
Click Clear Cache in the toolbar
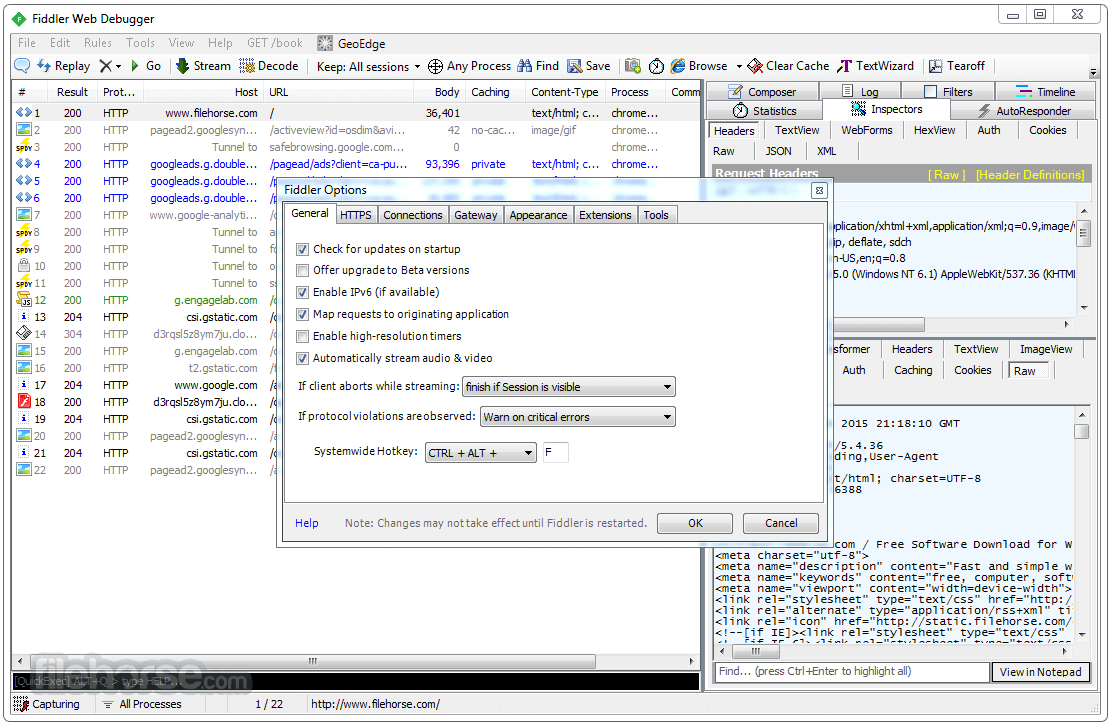click(x=788, y=66)
